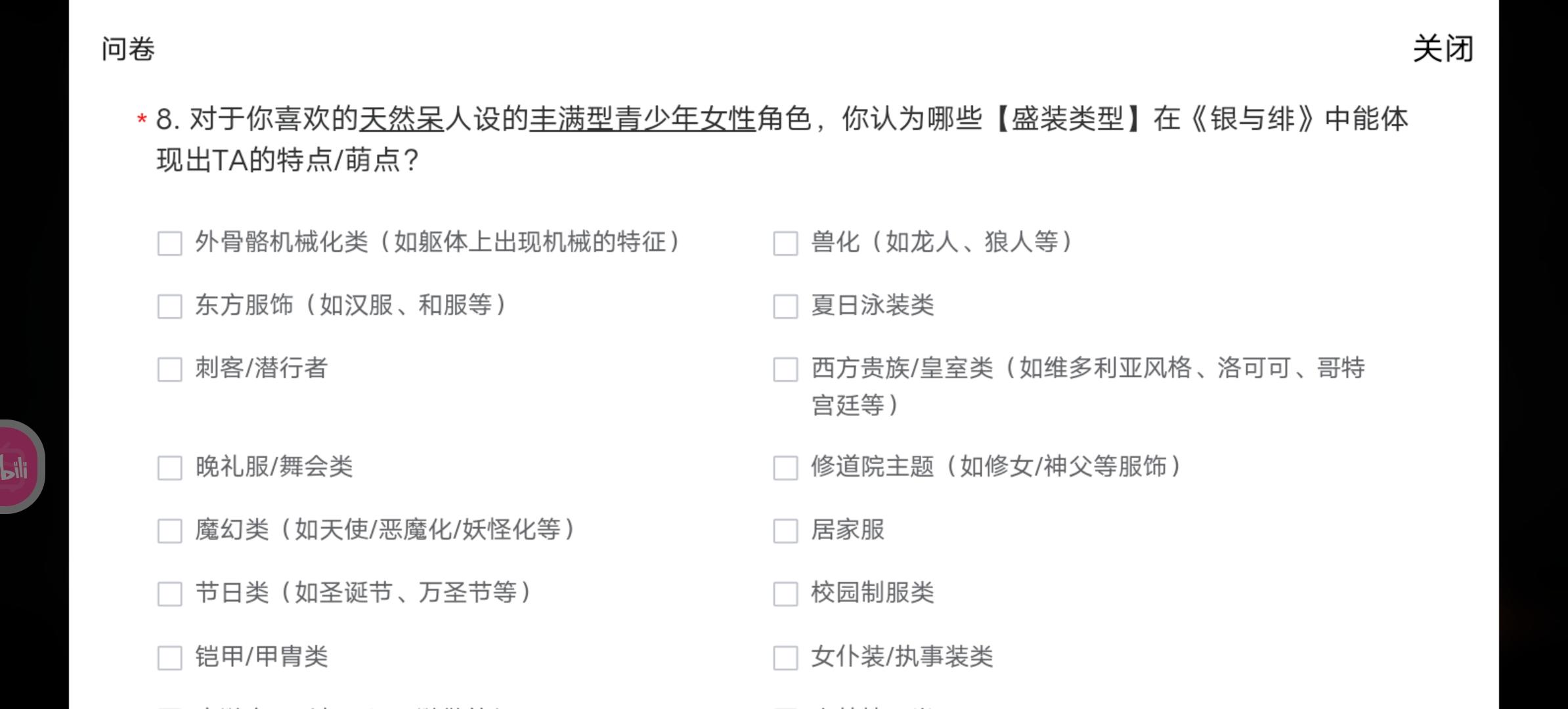Screen dimensions: 1568x709
Task: Select the 校园制服类 checkbox
Action: pos(785,593)
